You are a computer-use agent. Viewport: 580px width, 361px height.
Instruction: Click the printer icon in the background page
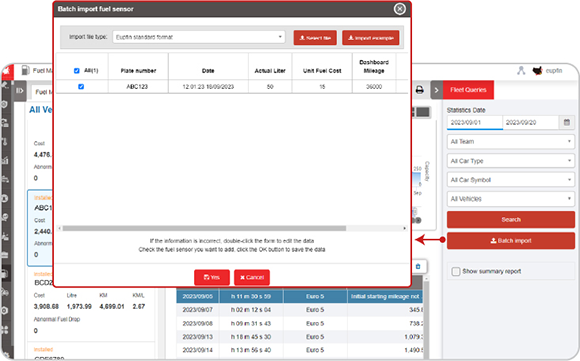419,90
